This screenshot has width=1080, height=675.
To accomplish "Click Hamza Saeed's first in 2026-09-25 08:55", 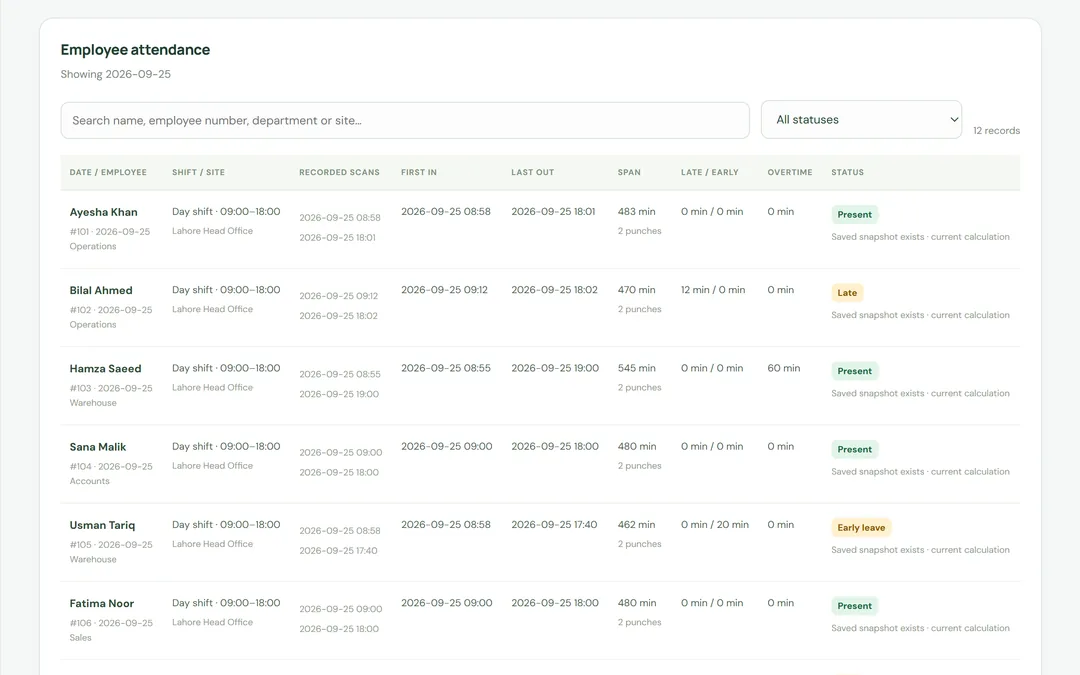I will (x=446, y=368).
